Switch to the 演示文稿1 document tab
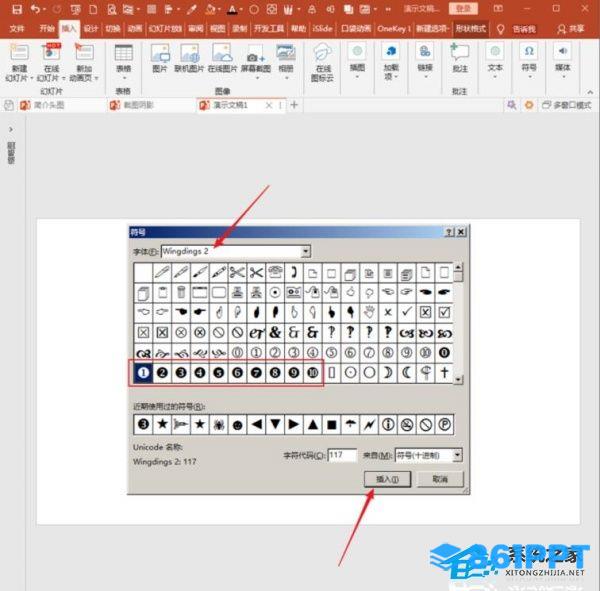The height and width of the screenshot is (591, 600). [x=230, y=105]
